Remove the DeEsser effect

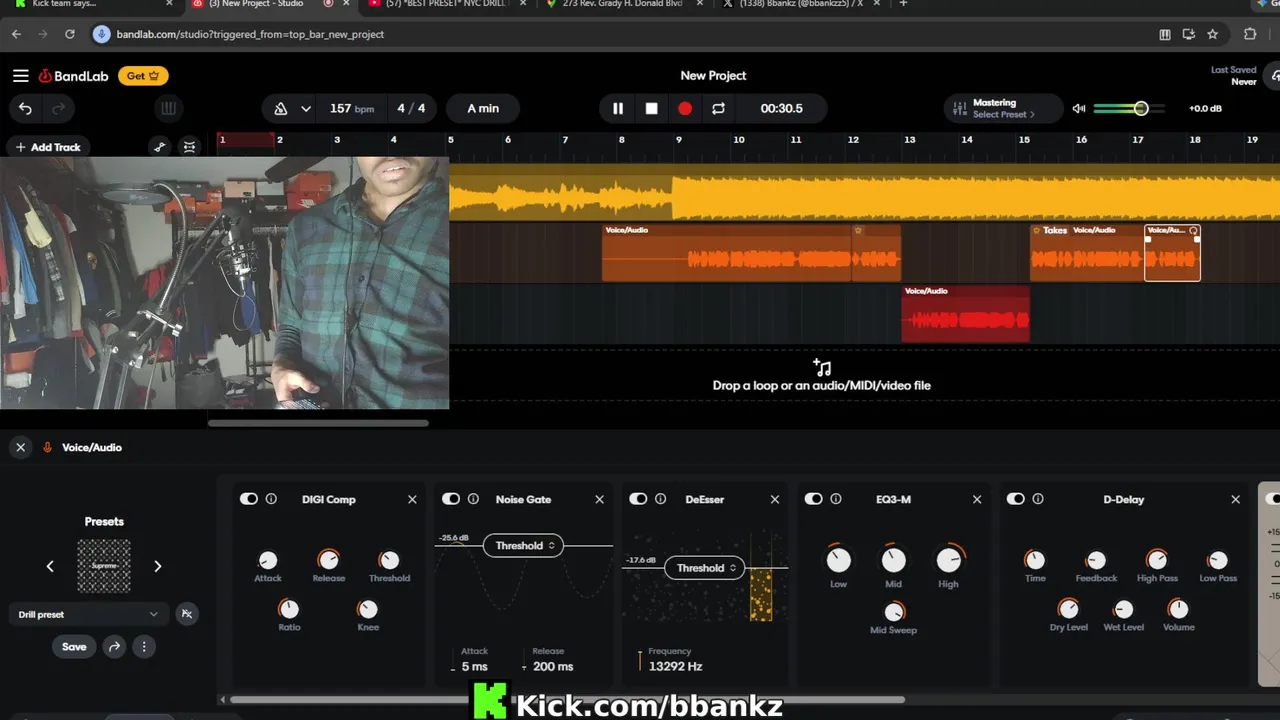[x=775, y=499]
